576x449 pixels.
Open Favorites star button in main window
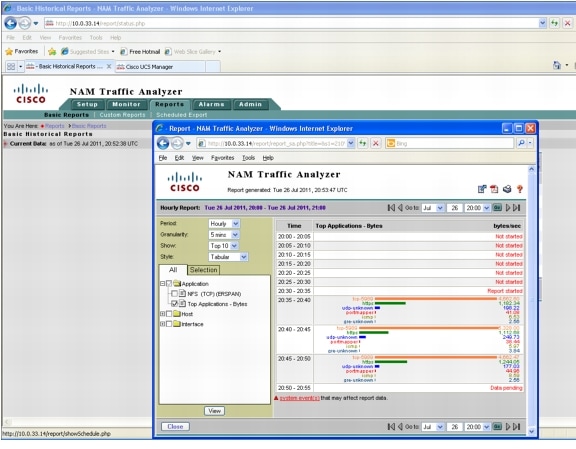[x=22, y=51]
